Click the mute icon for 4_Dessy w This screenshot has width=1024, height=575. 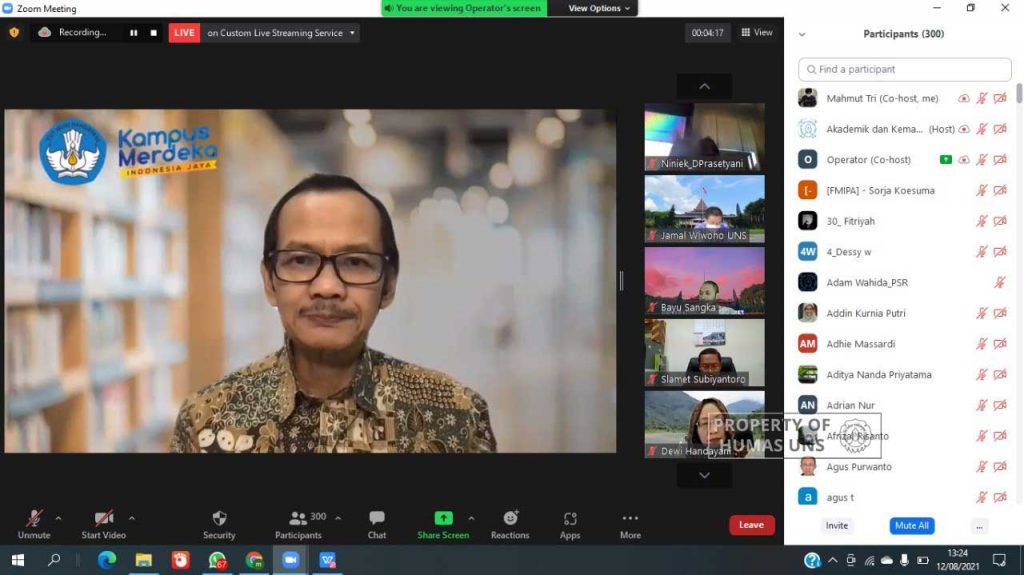982,252
